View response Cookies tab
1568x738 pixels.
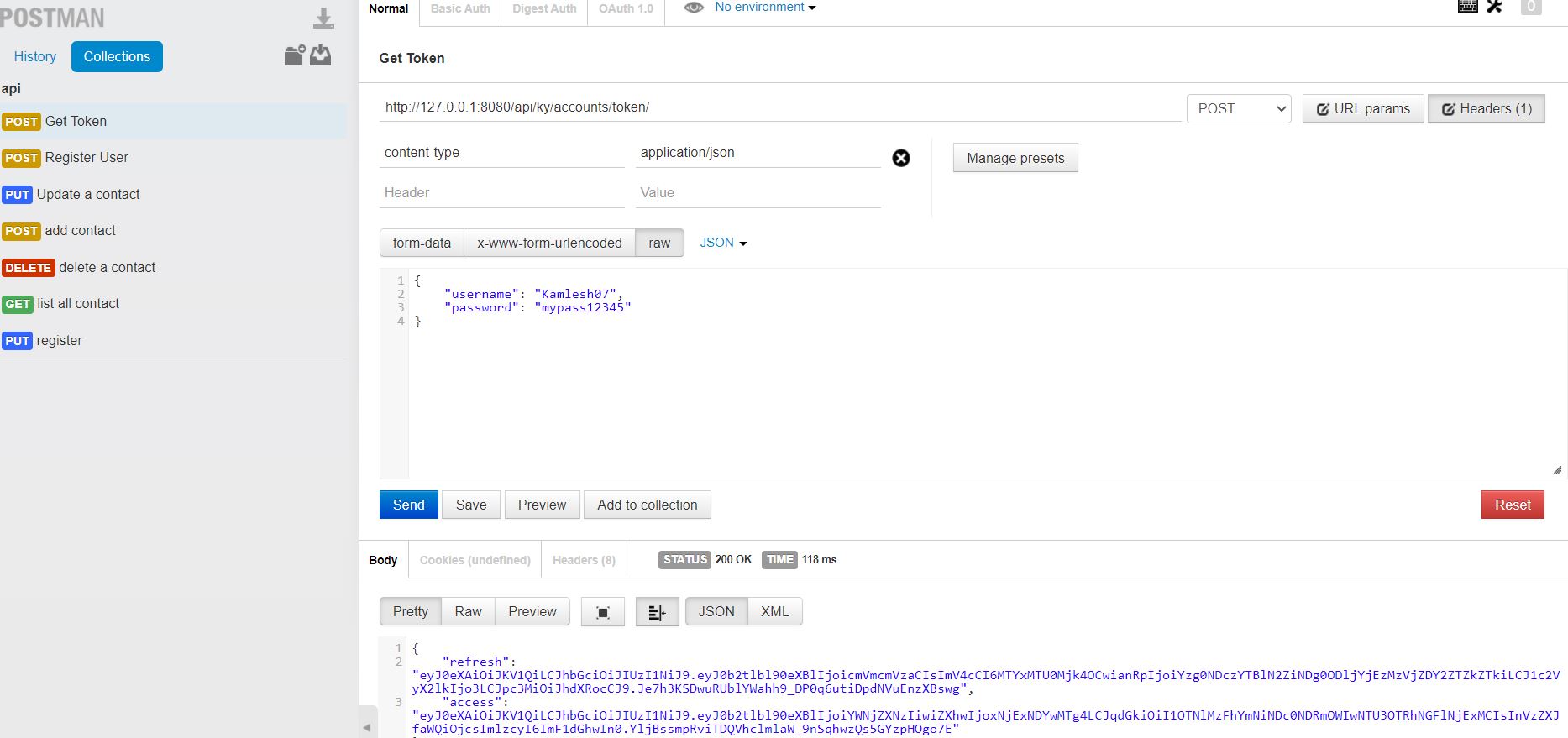click(475, 560)
